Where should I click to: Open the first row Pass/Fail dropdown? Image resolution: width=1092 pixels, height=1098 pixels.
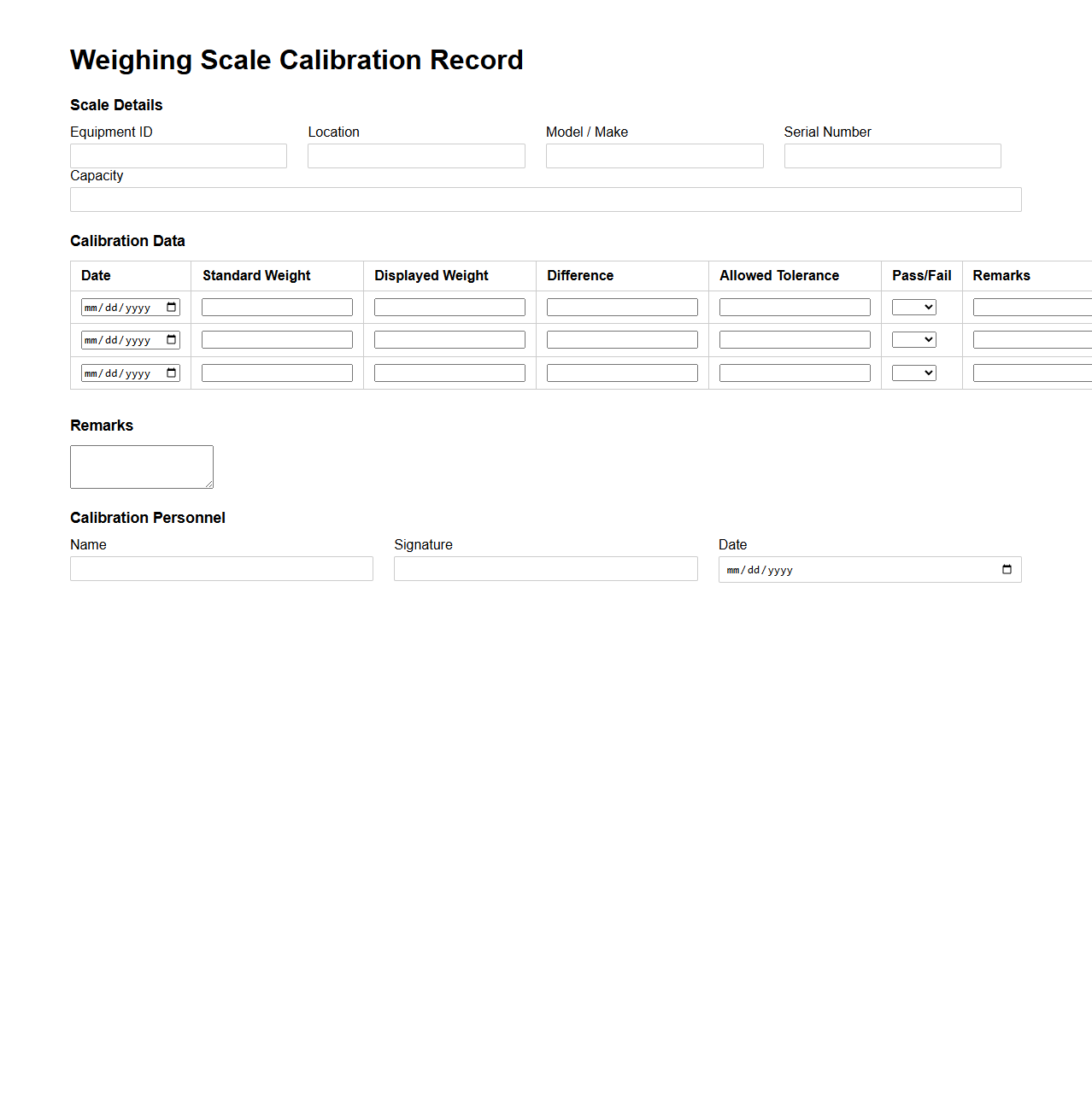[913, 306]
